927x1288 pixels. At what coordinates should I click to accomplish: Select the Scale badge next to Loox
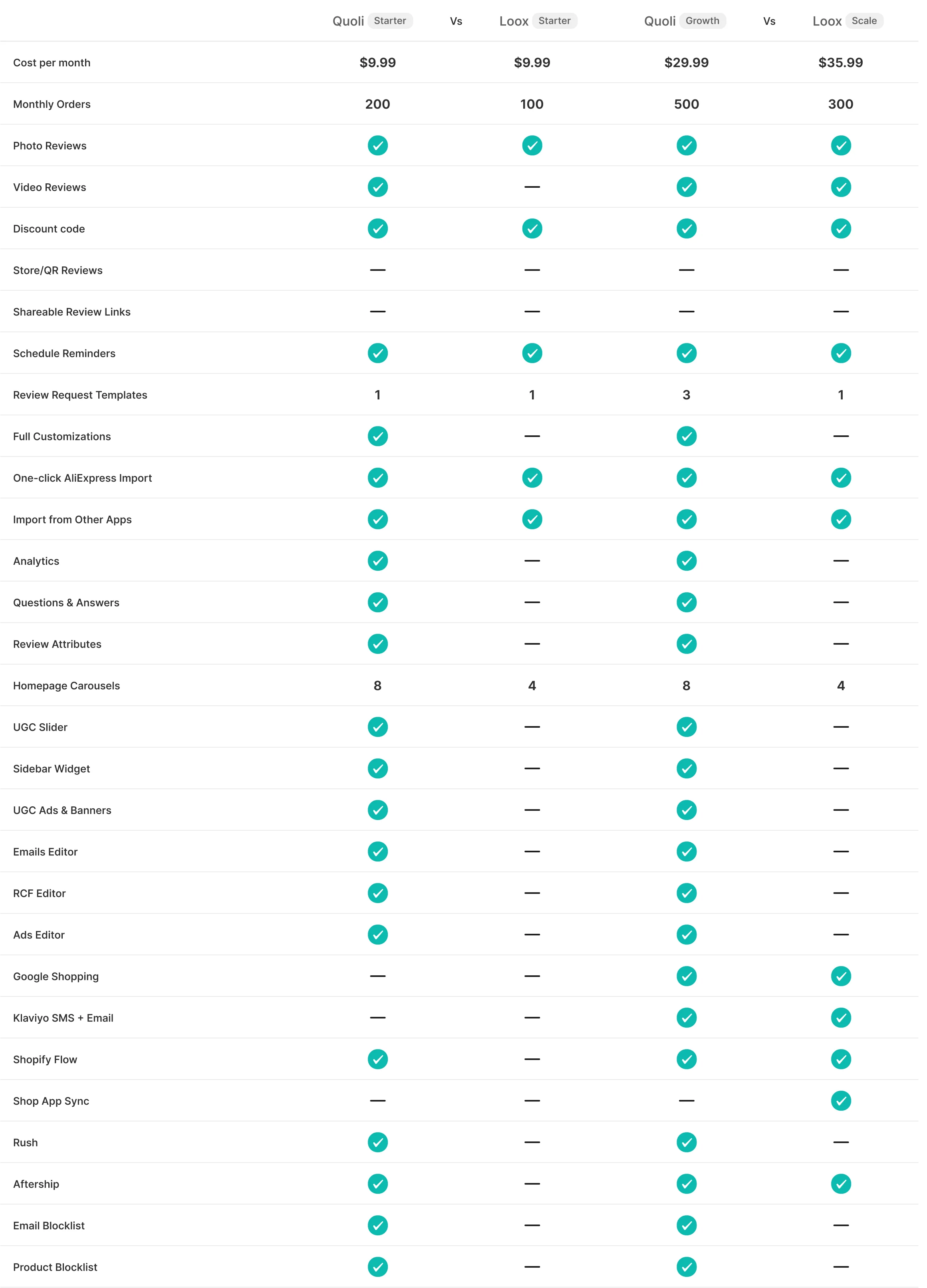(x=864, y=21)
